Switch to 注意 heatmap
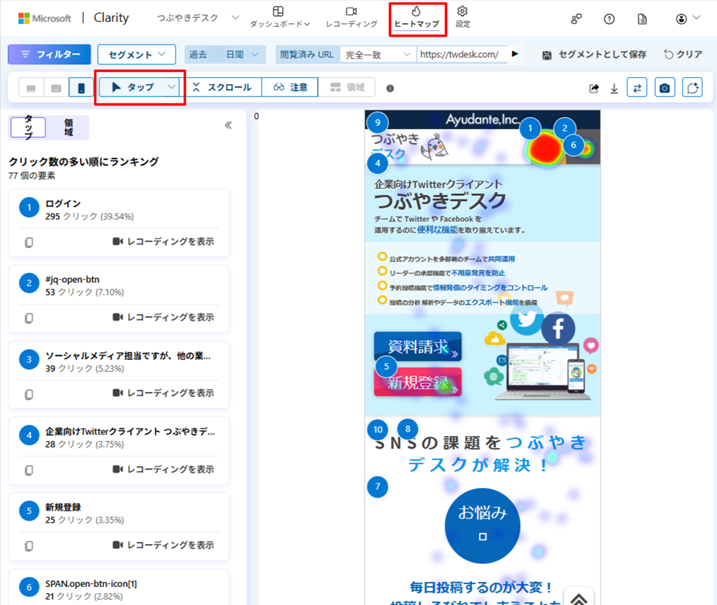This screenshot has width=717, height=605. (290, 87)
